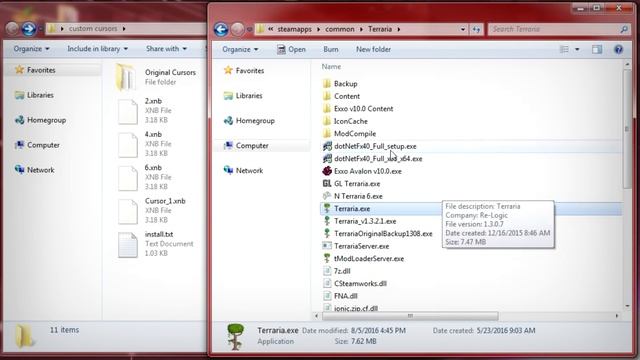The width and height of the screenshot is (640, 360).
Task: Select the IconCache folder icon
Action: tap(327, 121)
